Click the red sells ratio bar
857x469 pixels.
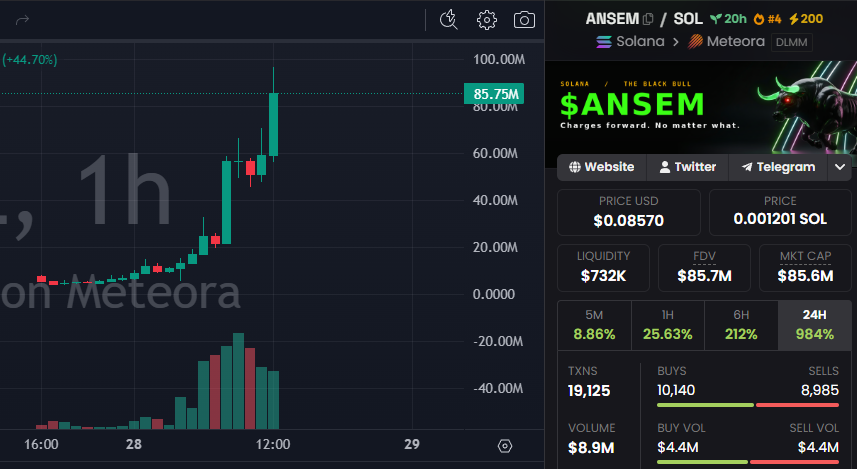point(797,405)
